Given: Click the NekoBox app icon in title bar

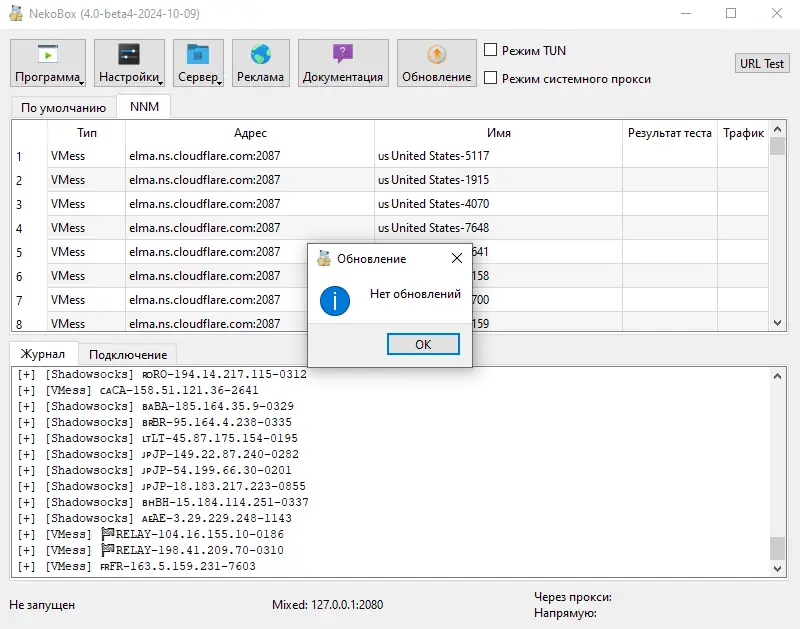Looking at the screenshot, I should [16, 13].
